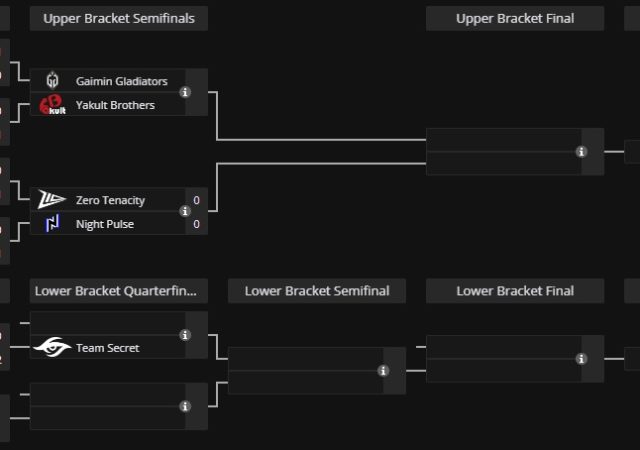
Task: Select the Upper Bracket Semifinals header
Action: pyautogui.click(x=119, y=19)
